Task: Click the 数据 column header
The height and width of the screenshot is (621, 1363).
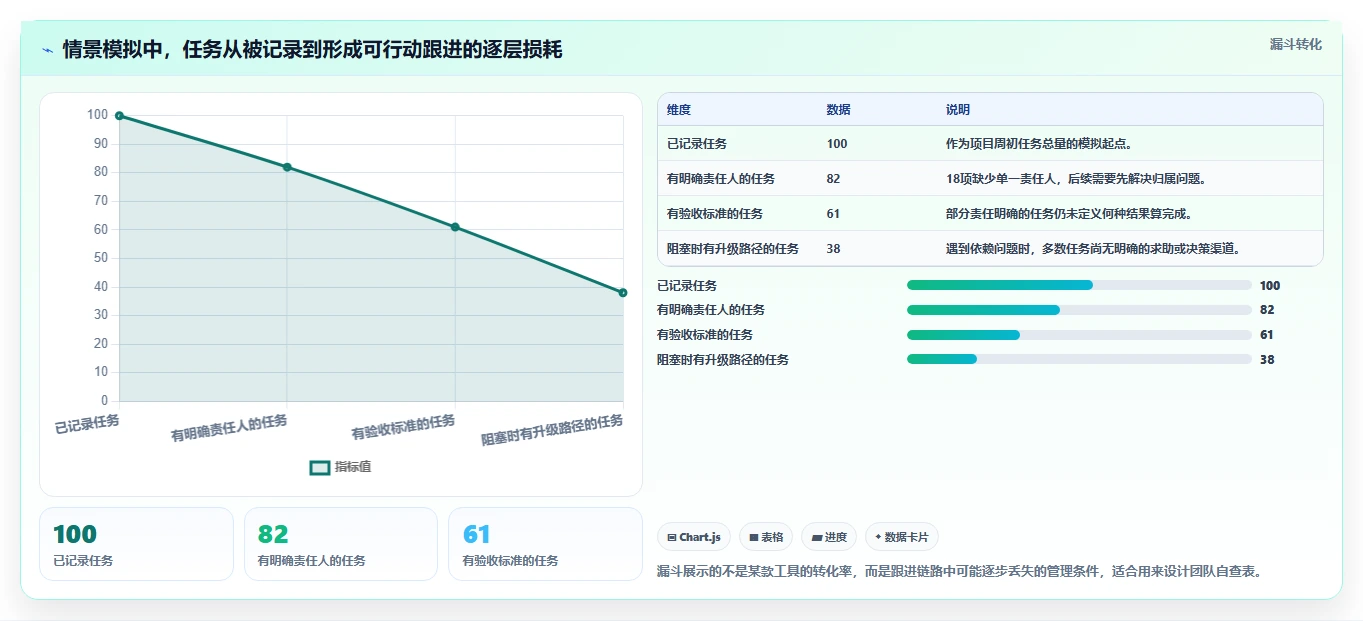Action: (x=839, y=110)
